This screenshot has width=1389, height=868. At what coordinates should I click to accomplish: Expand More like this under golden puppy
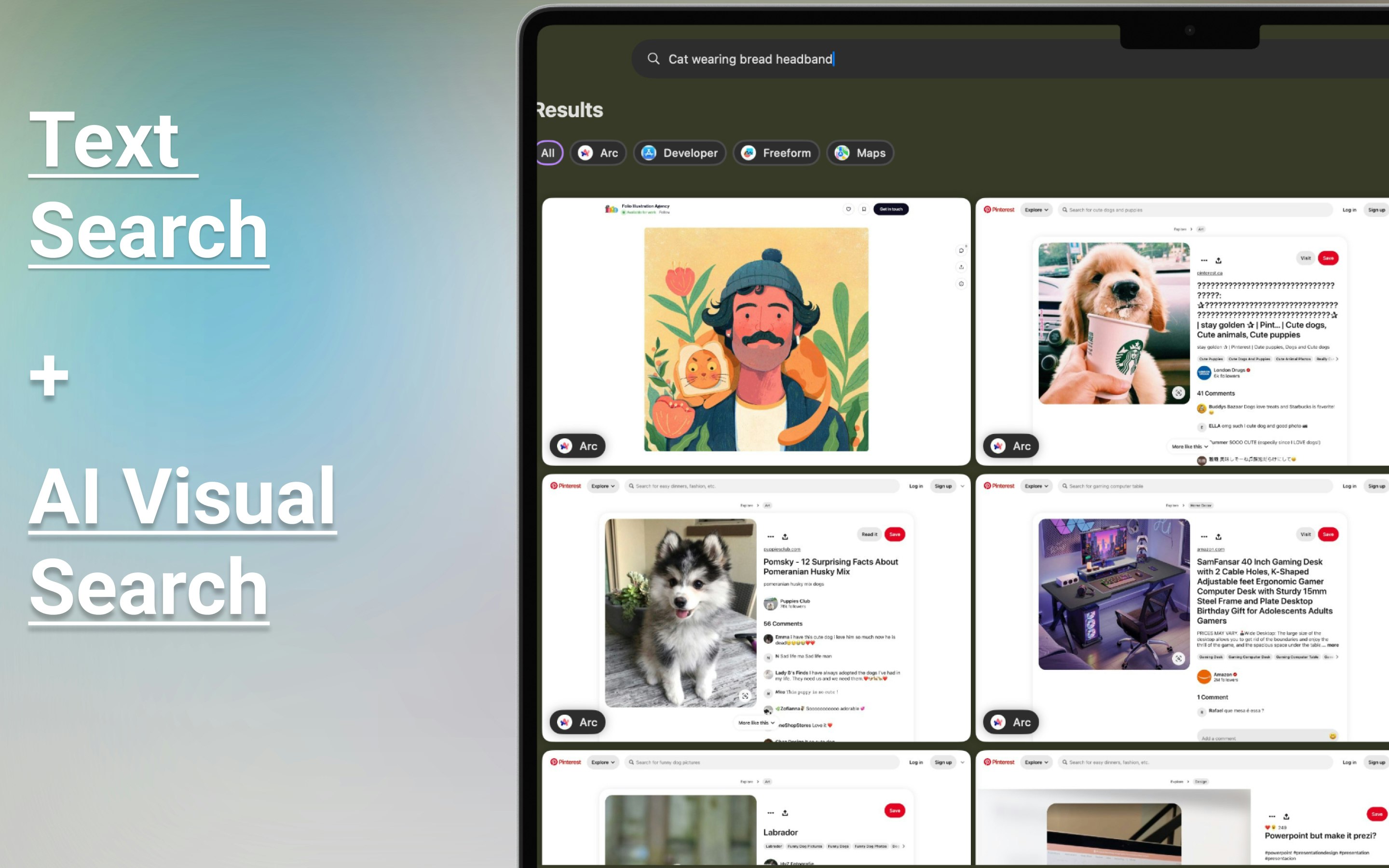point(1189,447)
